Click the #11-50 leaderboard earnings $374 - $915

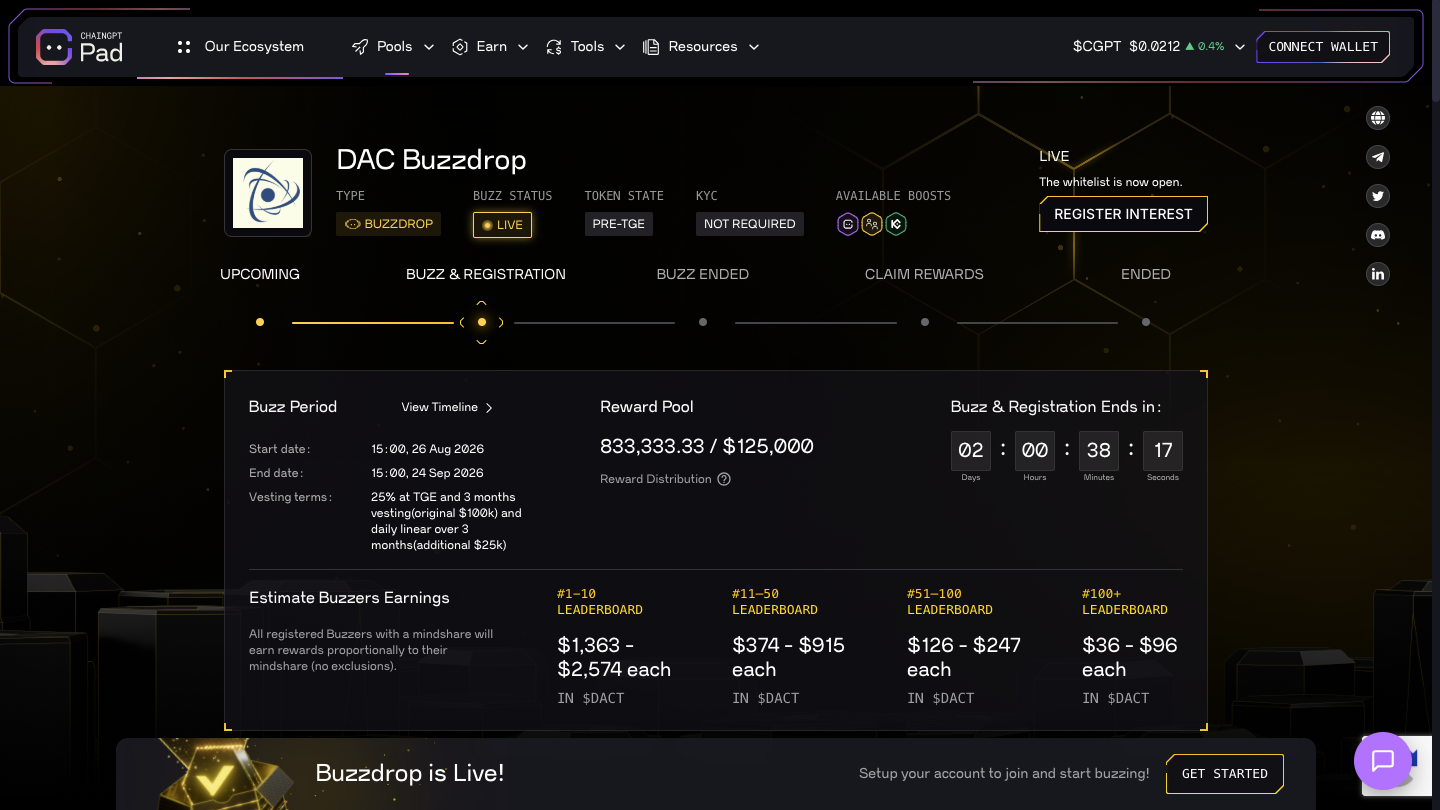pos(789,657)
